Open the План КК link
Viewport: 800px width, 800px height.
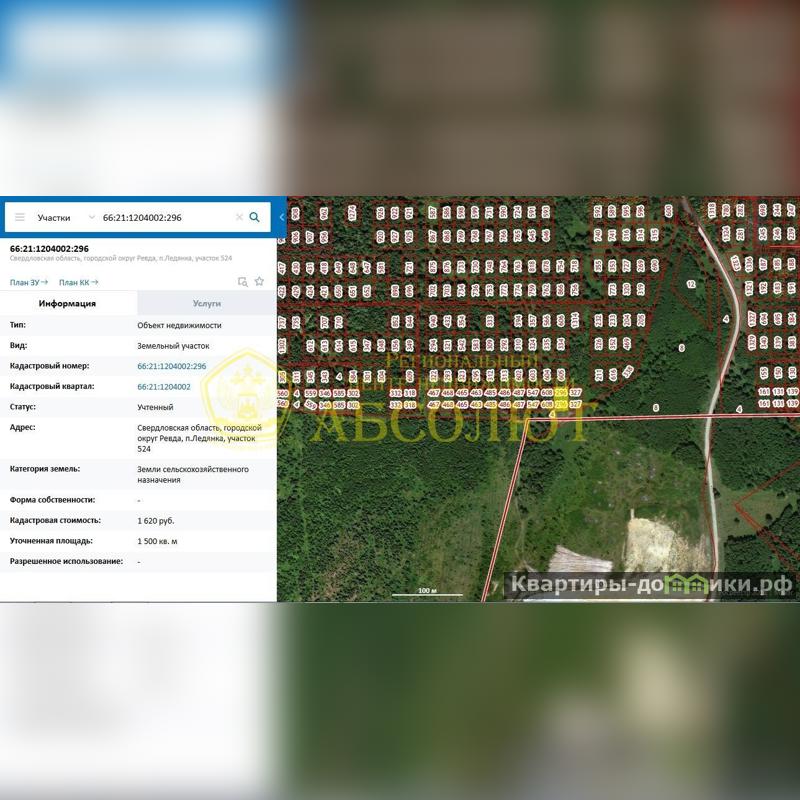point(78,282)
